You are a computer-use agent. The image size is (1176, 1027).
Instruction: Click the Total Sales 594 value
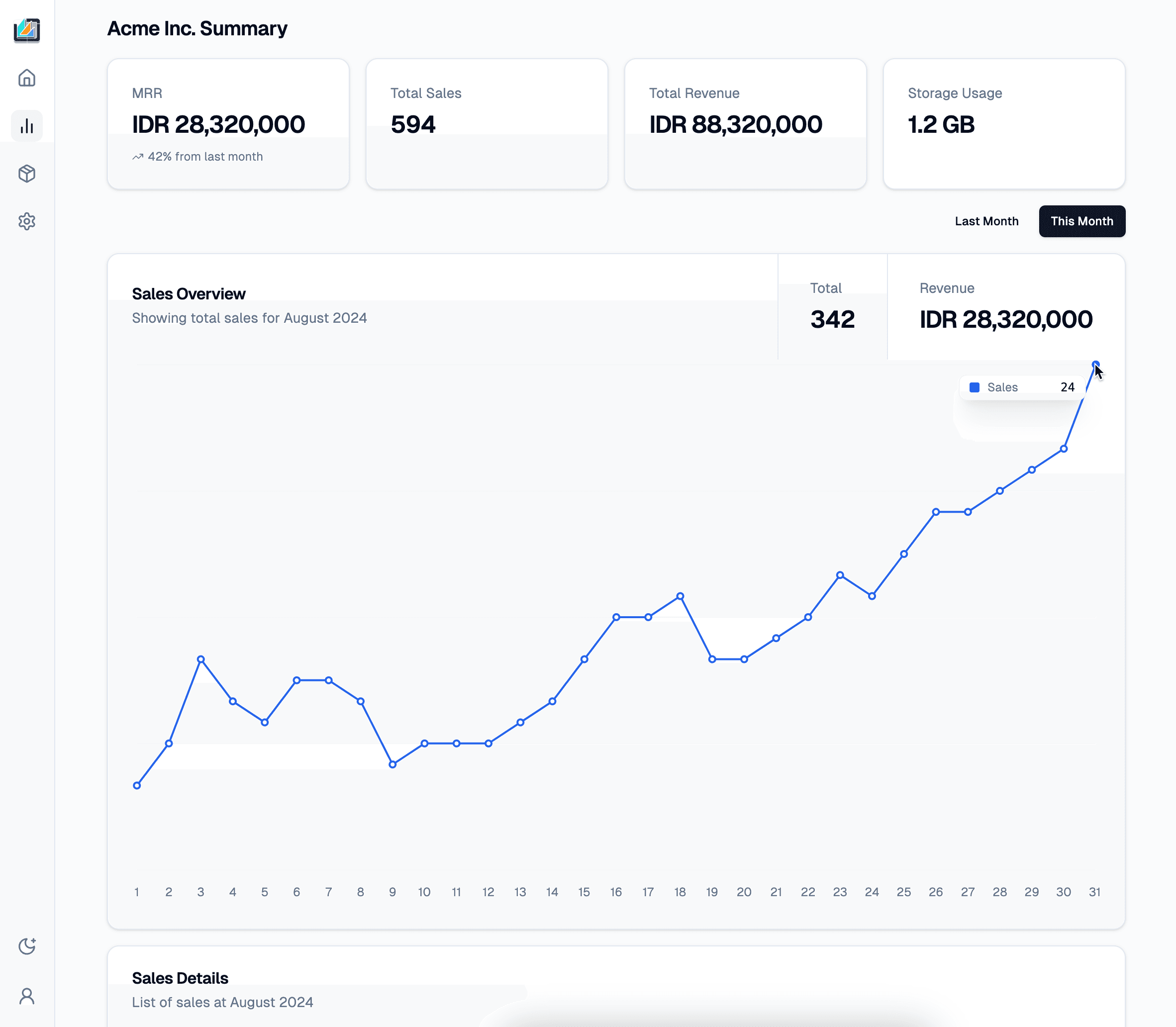[x=413, y=124]
